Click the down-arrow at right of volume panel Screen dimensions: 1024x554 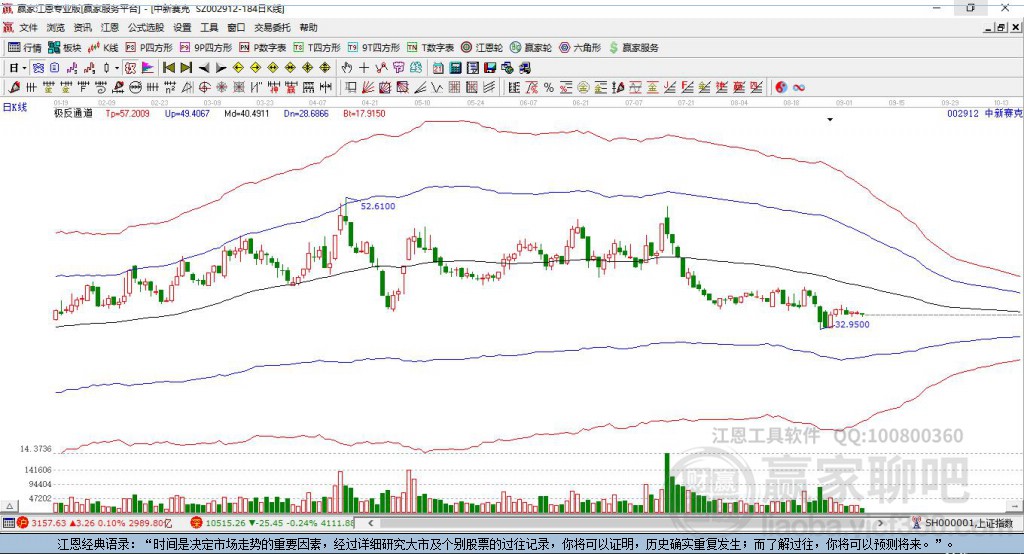pyautogui.click(x=1015, y=506)
